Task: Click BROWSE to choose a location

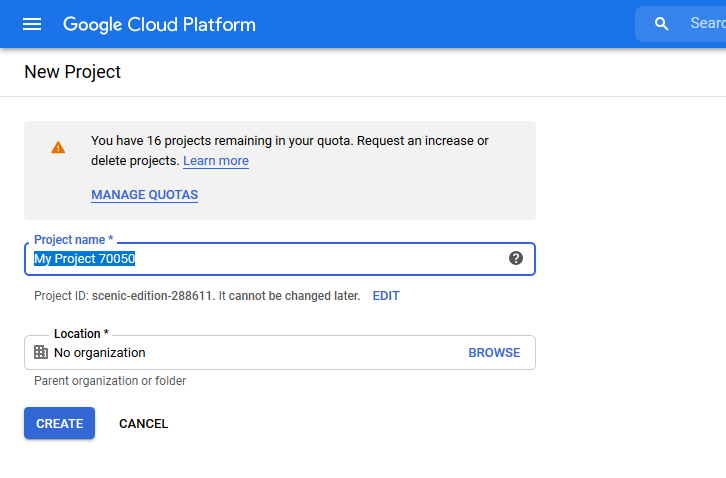Action: [494, 352]
